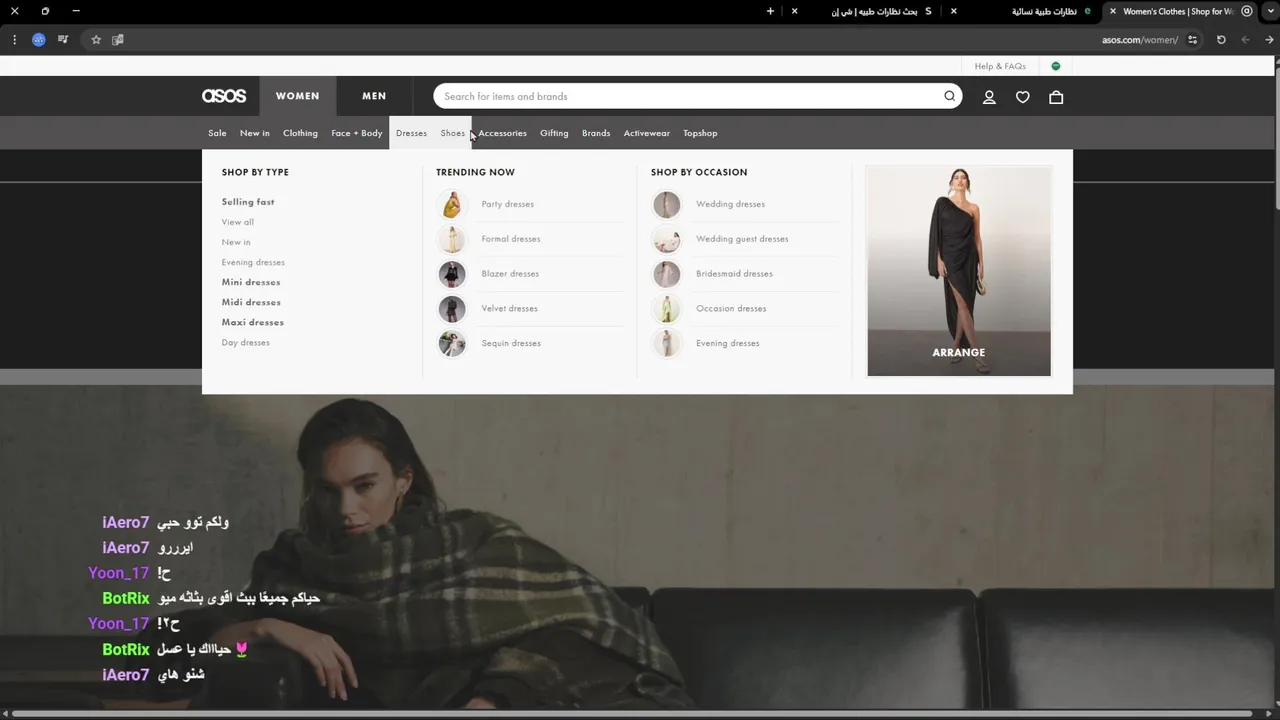Click the Party dresses thumbnail icon

coord(452,204)
